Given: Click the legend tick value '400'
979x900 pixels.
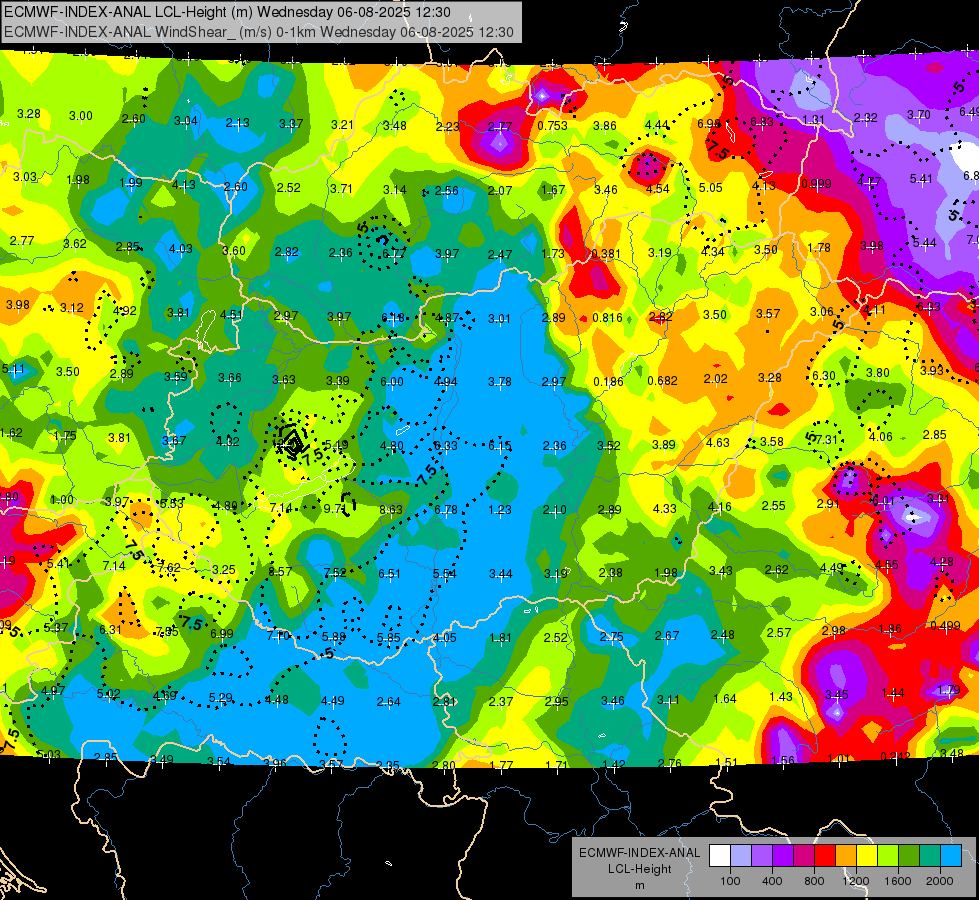Looking at the screenshot, I should click(x=772, y=881).
